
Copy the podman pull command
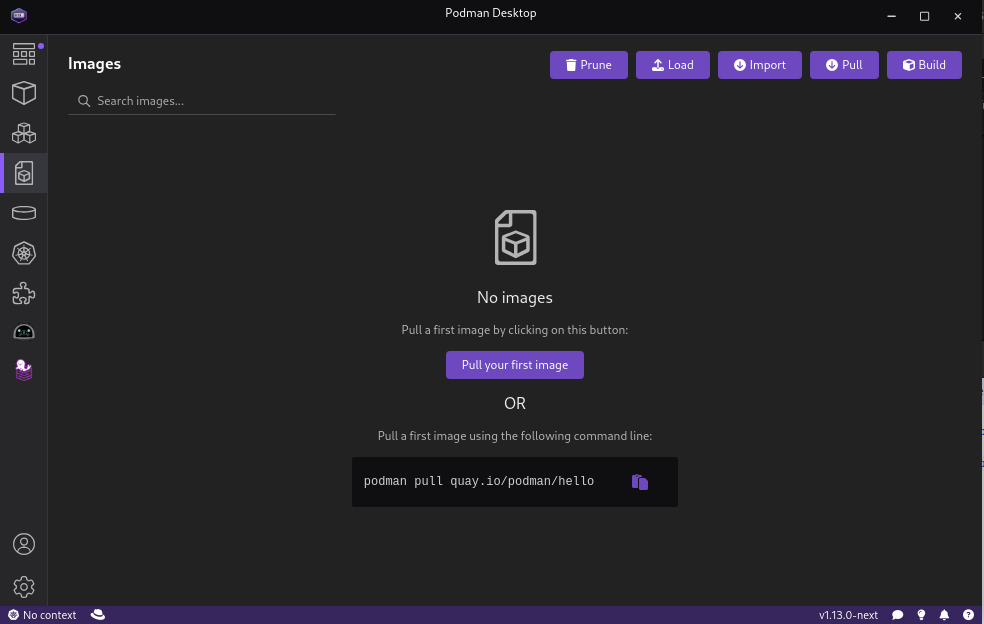(639, 481)
